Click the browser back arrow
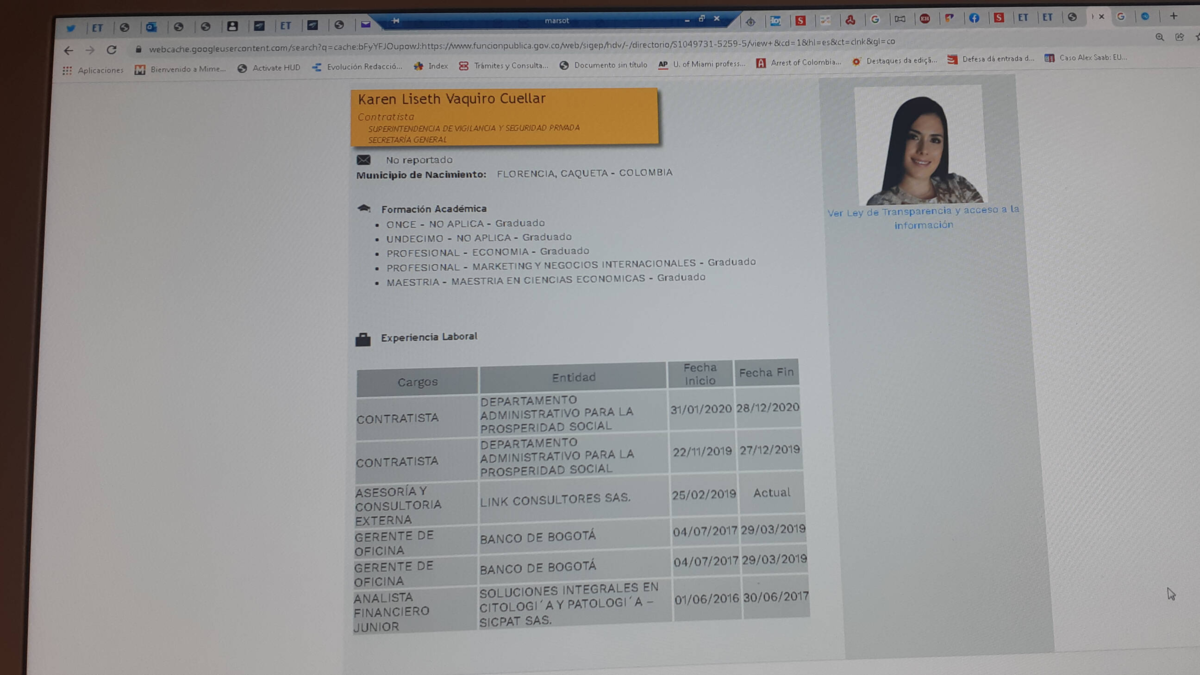This screenshot has width=1200, height=675. [x=68, y=50]
